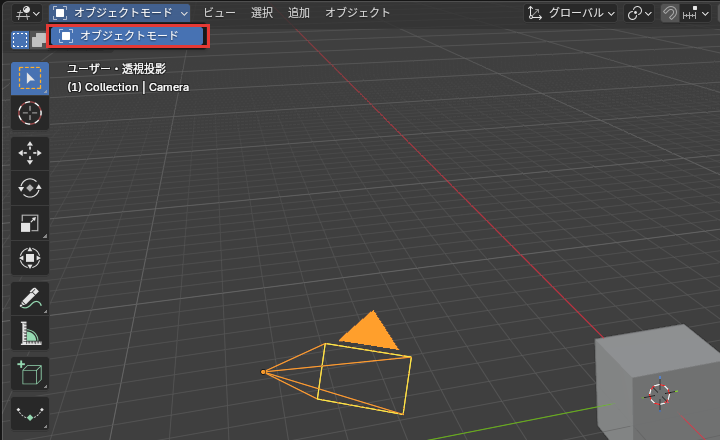Open the pivot point dropdown

639,13
